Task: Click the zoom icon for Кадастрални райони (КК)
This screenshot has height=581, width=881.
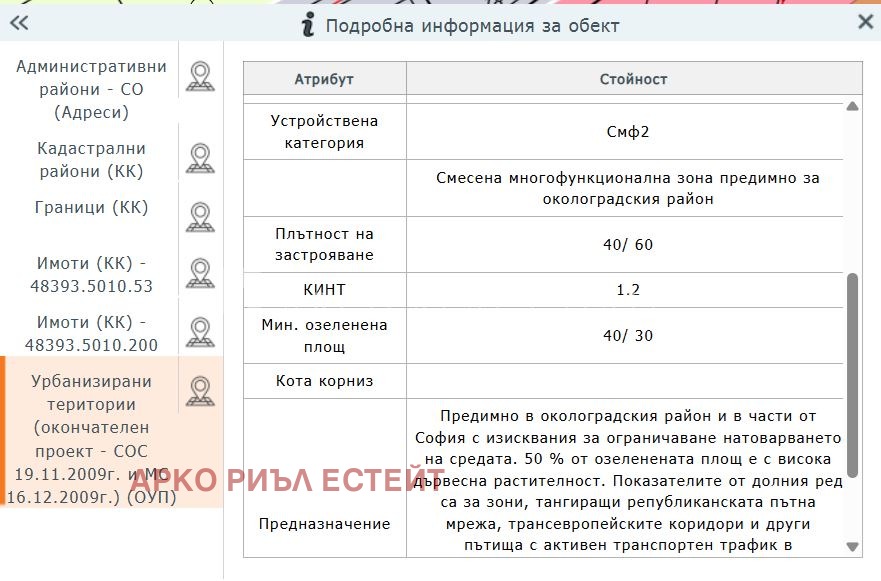Action: pyautogui.click(x=199, y=158)
